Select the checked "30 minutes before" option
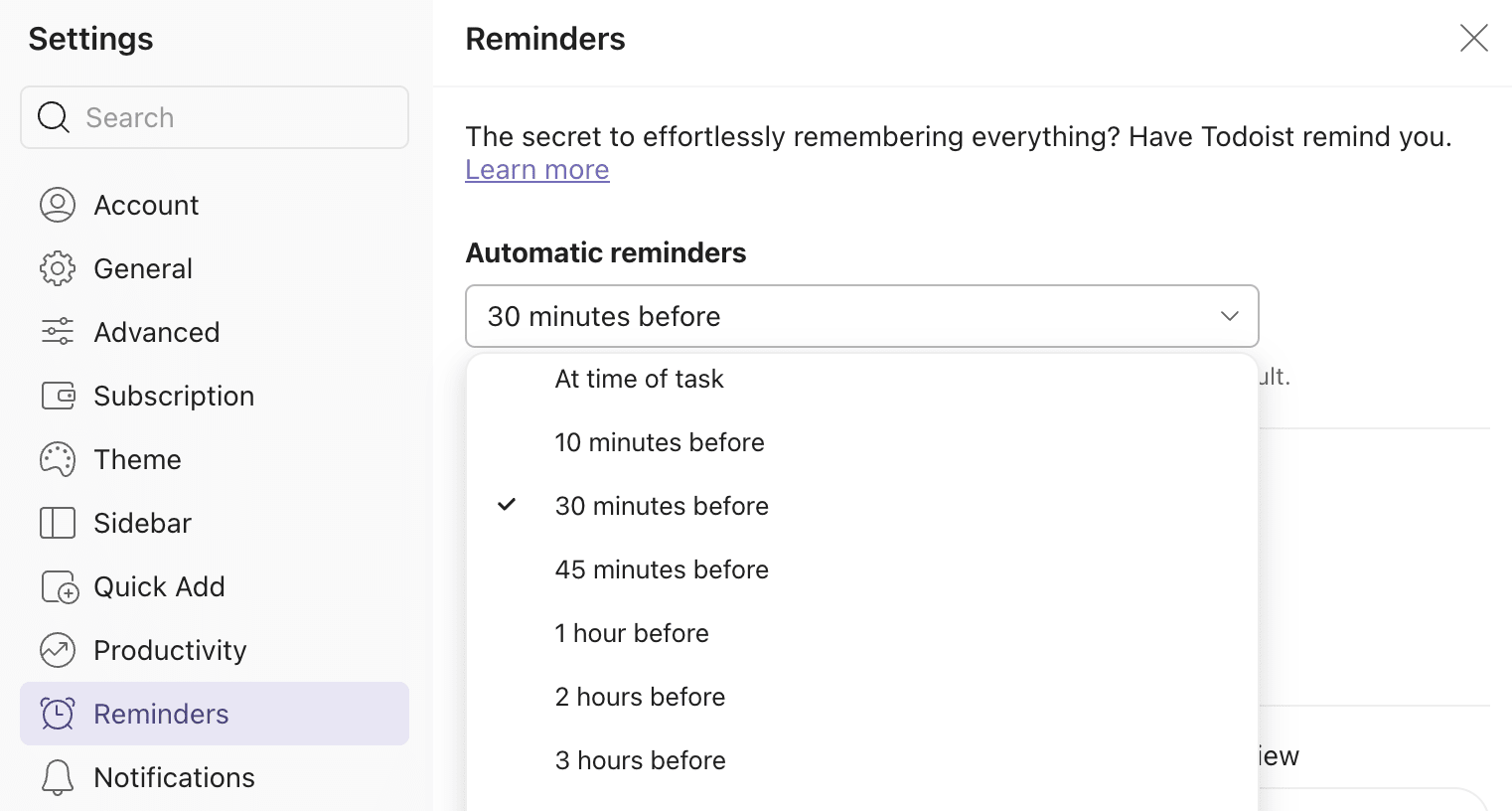This screenshot has height=811, width=1512. click(x=662, y=506)
